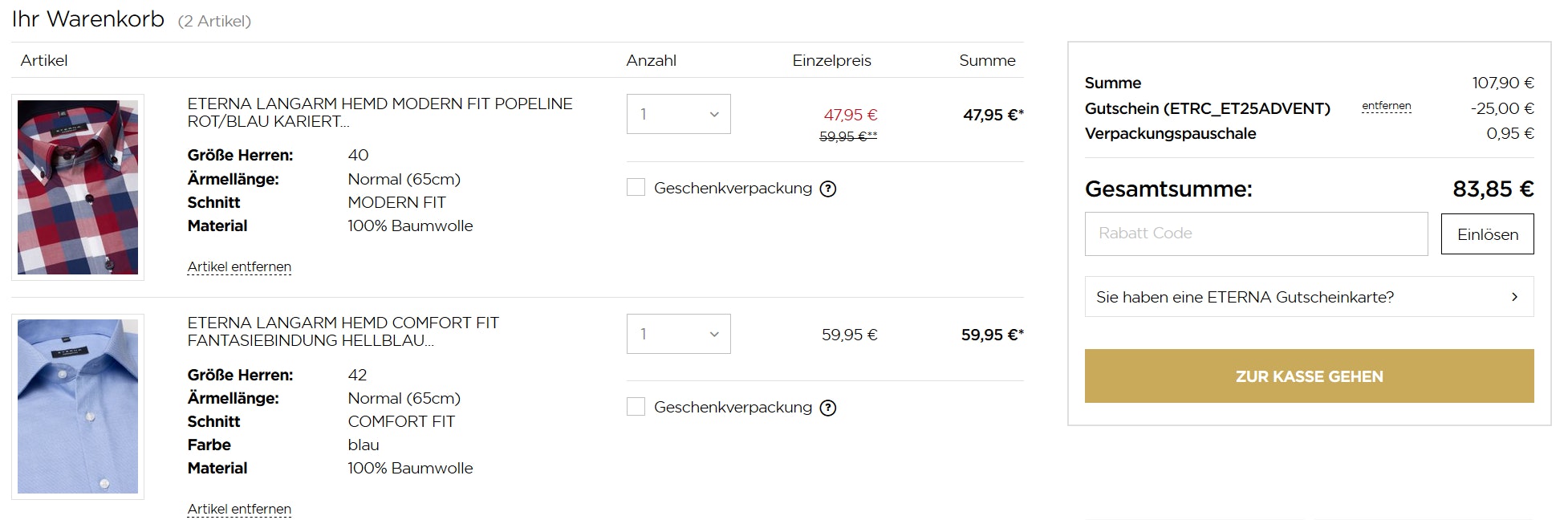This screenshot has height=520, width=1568.
Task: Open the light blue shirt thumbnail
Action: [x=78, y=406]
